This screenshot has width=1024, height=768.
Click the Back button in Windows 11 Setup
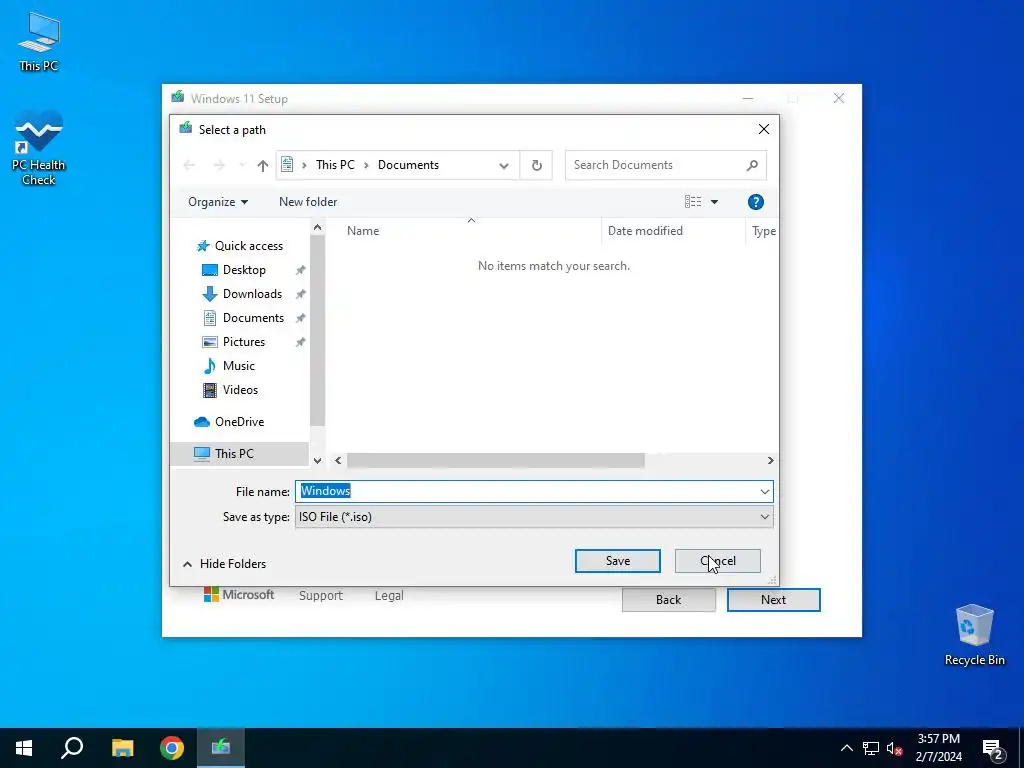(x=669, y=600)
